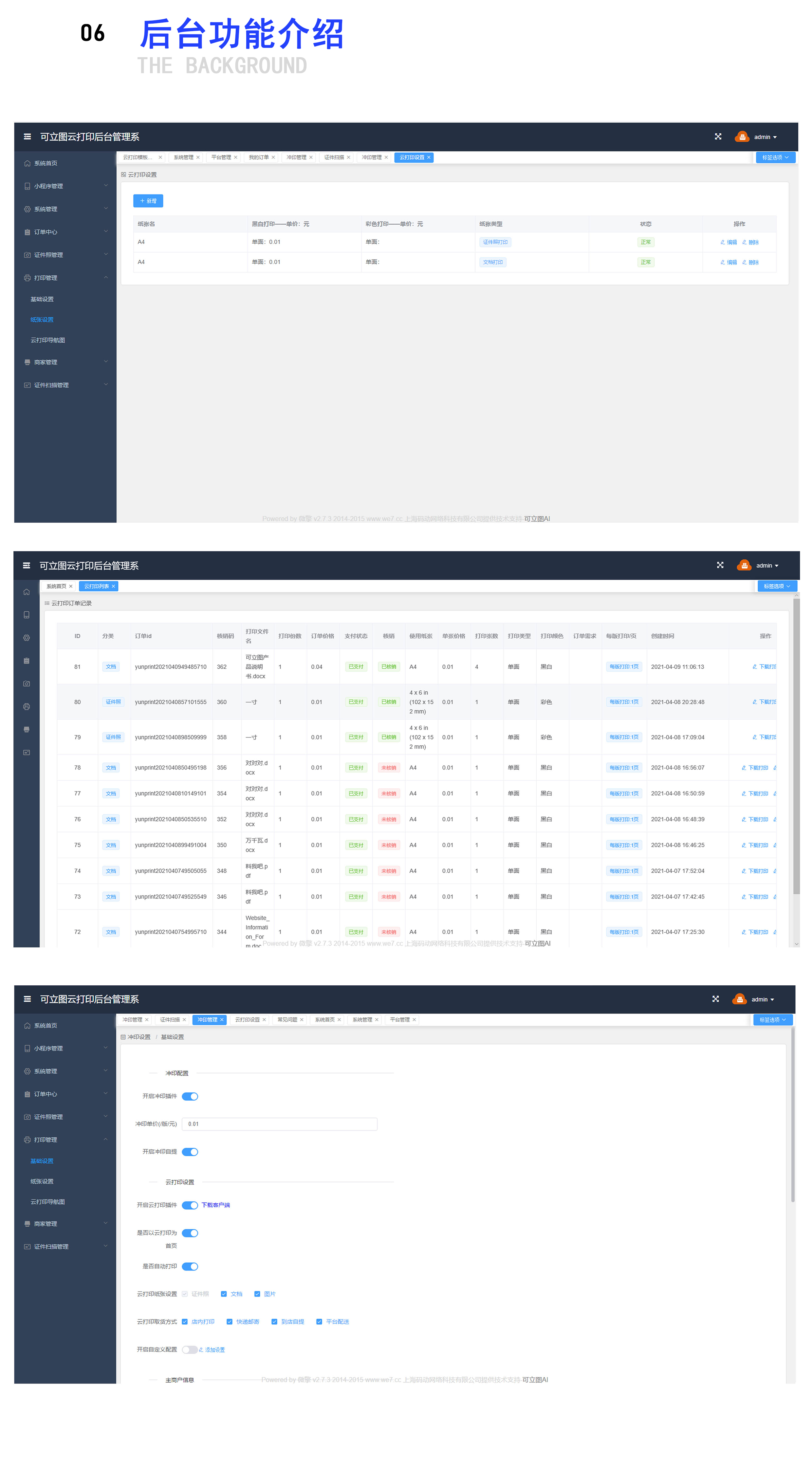Click the 下载客户端 link
The image size is (812, 1470).
(x=216, y=1205)
